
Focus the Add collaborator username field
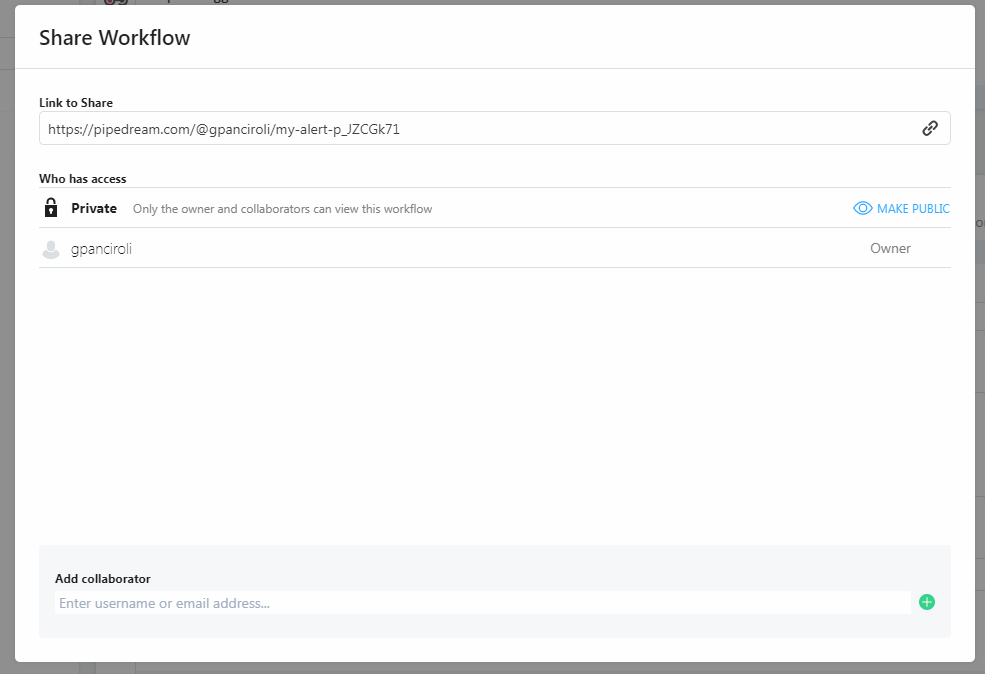pos(480,603)
